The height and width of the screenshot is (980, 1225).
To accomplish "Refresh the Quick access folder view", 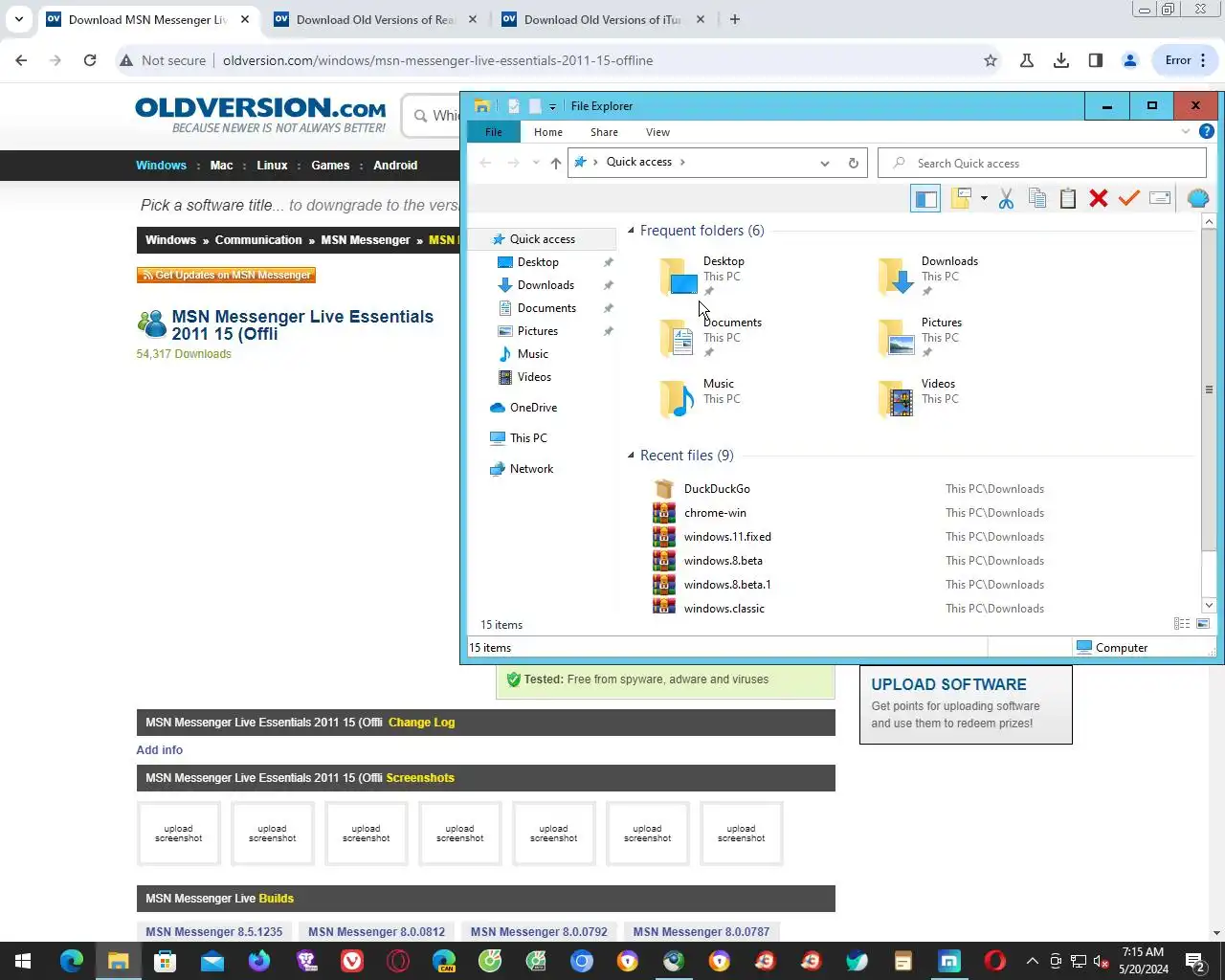I will pyautogui.click(x=854, y=163).
